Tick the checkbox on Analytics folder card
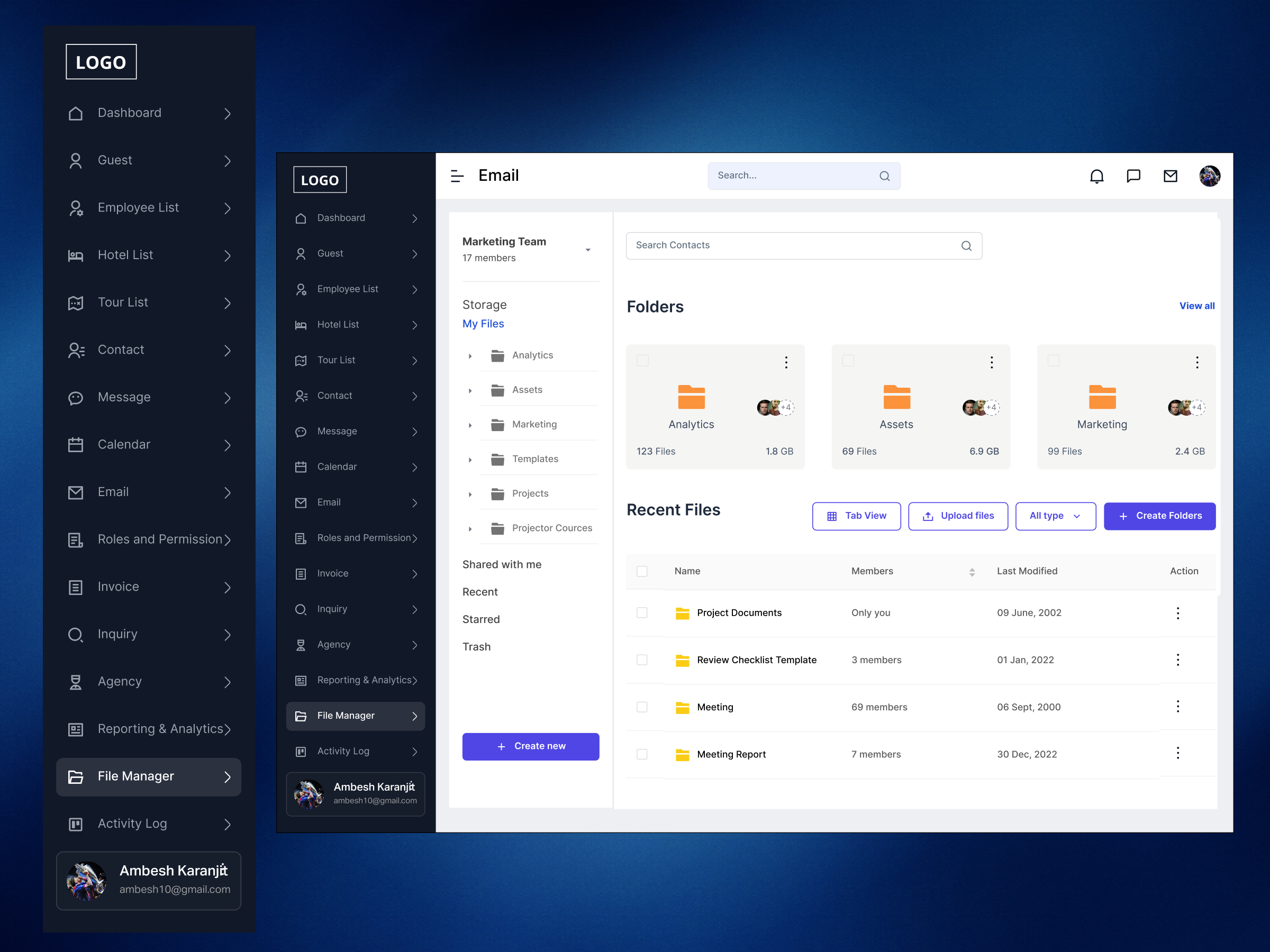The height and width of the screenshot is (952, 1270). tap(642, 360)
